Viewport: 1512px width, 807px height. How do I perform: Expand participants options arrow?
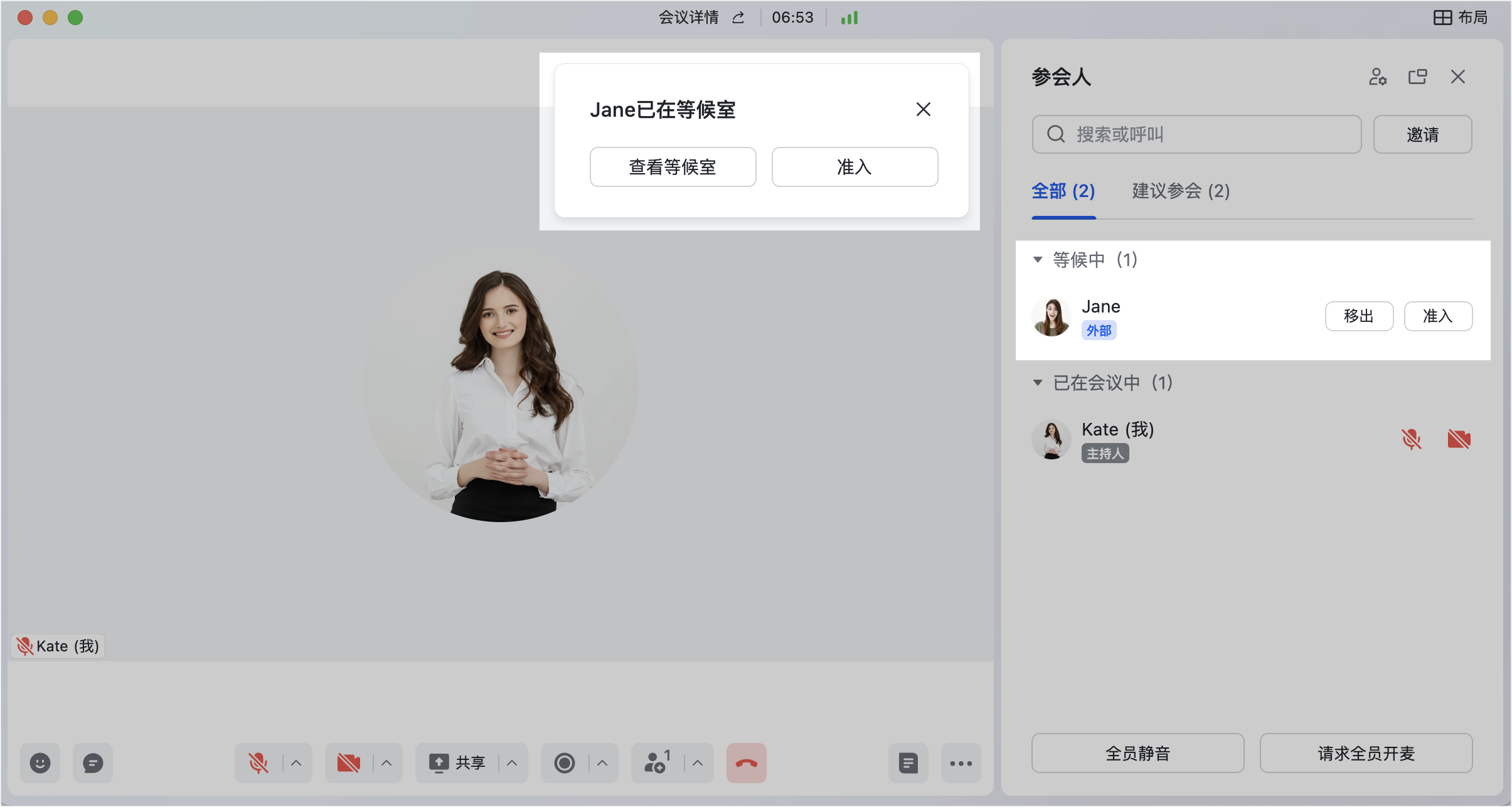coord(698,763)
